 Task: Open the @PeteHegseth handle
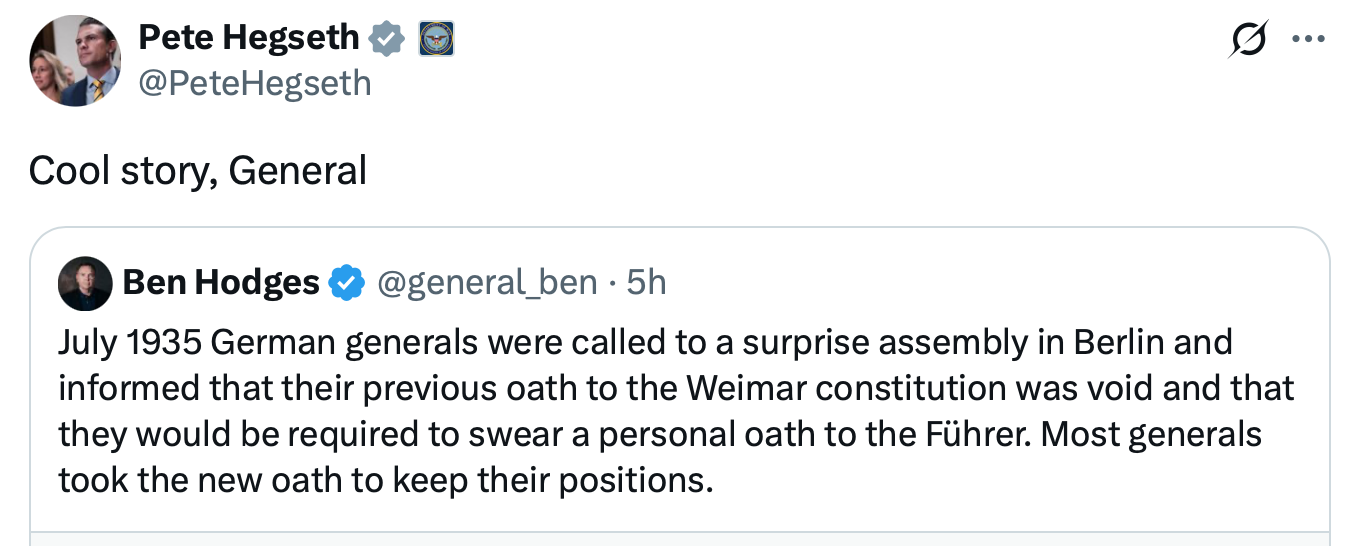(x=254, y=82)
